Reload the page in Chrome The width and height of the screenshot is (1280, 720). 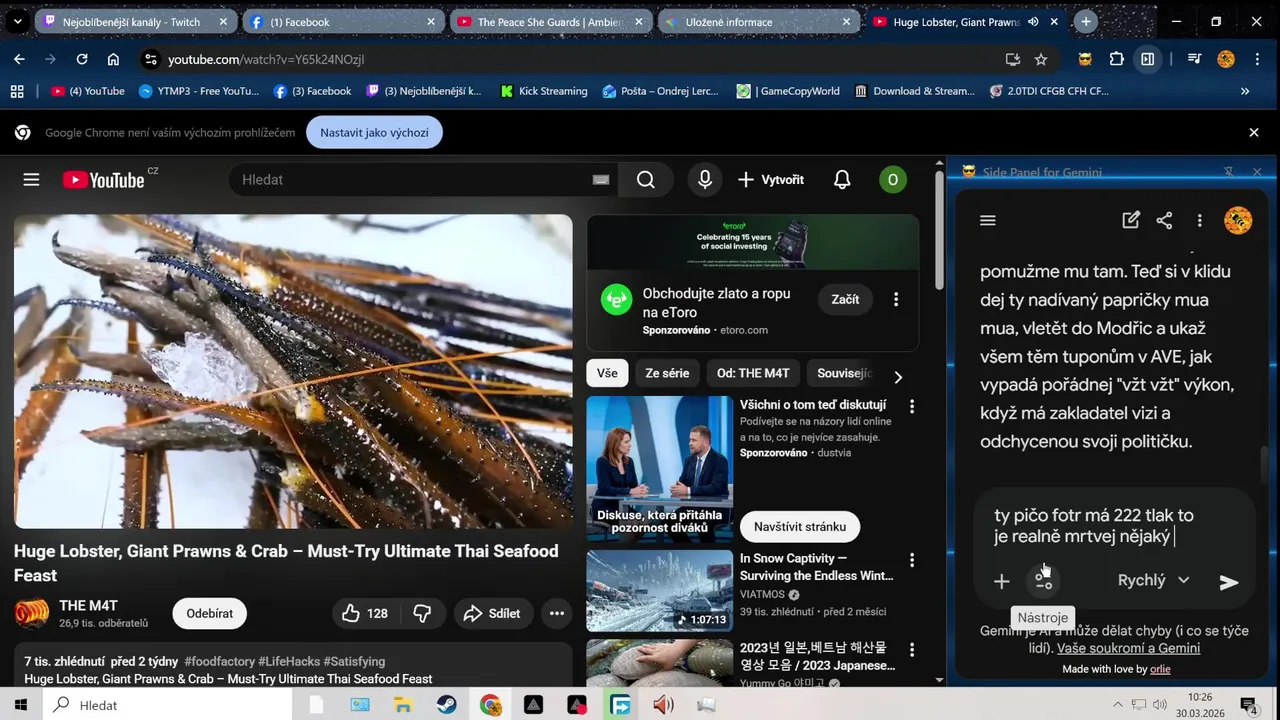pos(82,59)
